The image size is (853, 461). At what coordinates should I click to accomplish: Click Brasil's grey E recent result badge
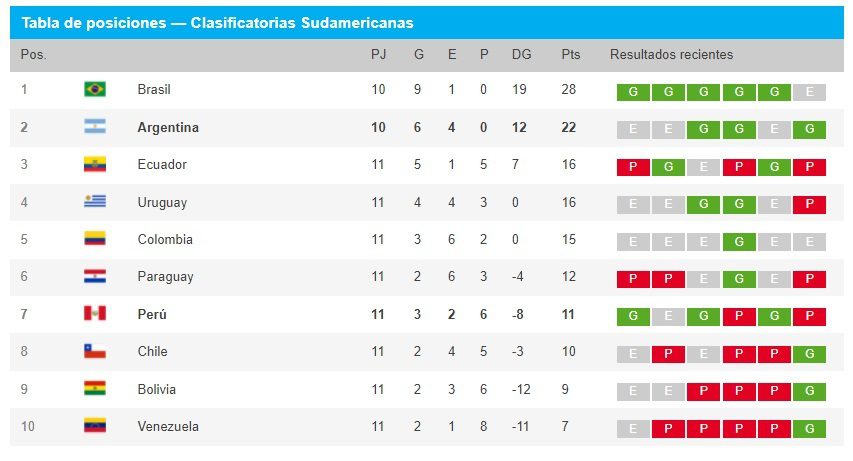tap(809, 92)
